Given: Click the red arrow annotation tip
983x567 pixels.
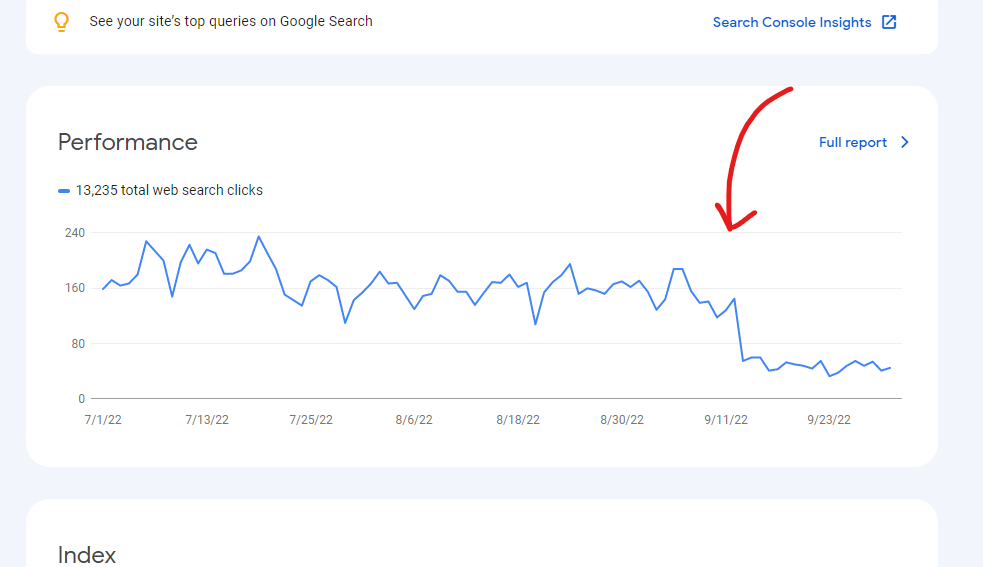Looking at the screenshot, I should click(x=730, y=229).
